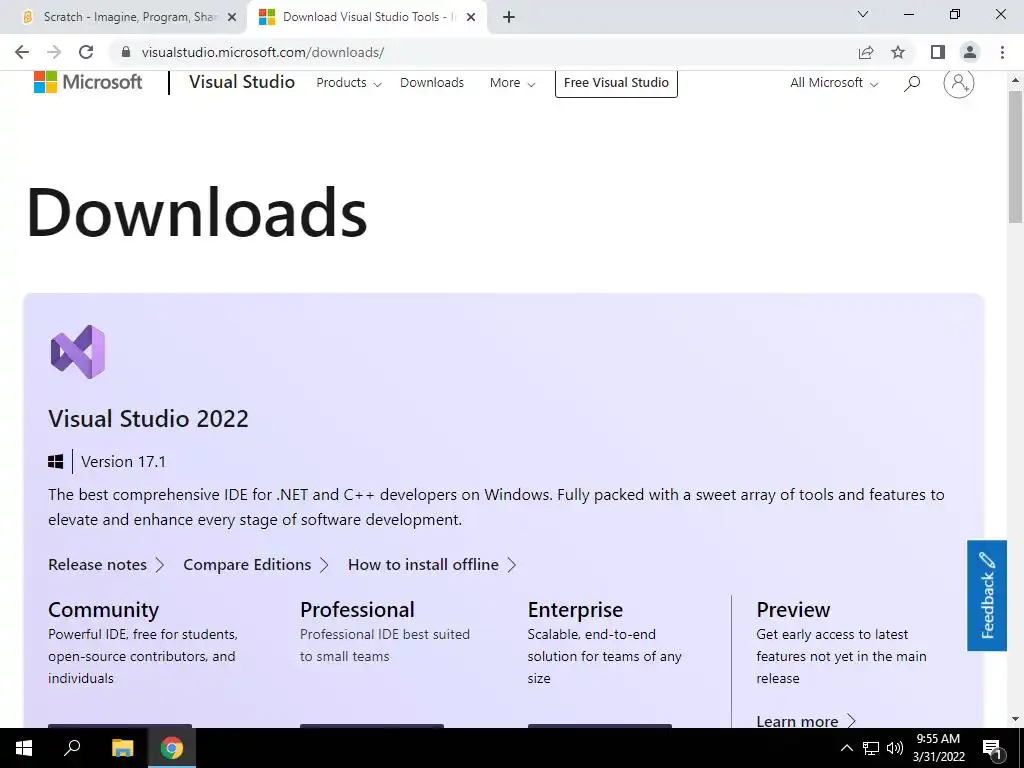Click the taskbar clock showing 9:55 AM
Screen dimensions: 1024x768
[x=938, y=748]
